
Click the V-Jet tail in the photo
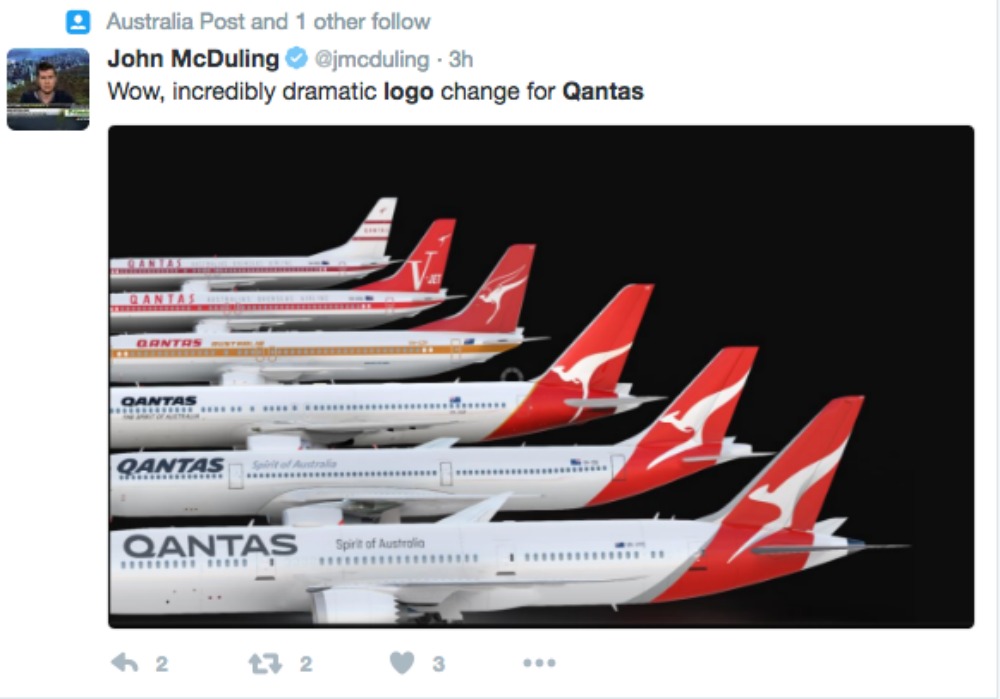(x=422, y=256)
